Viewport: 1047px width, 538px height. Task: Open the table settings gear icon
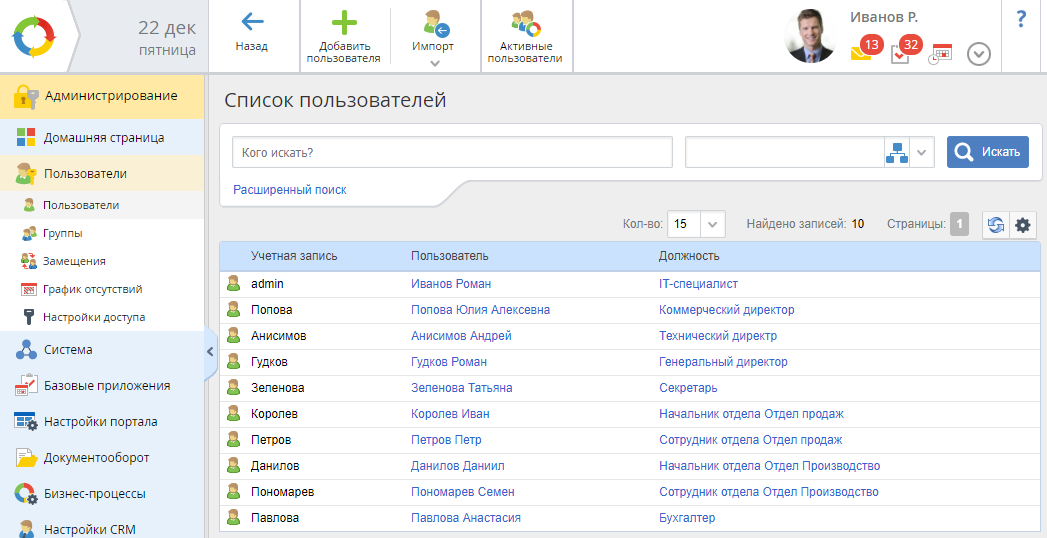point(1022,225)
